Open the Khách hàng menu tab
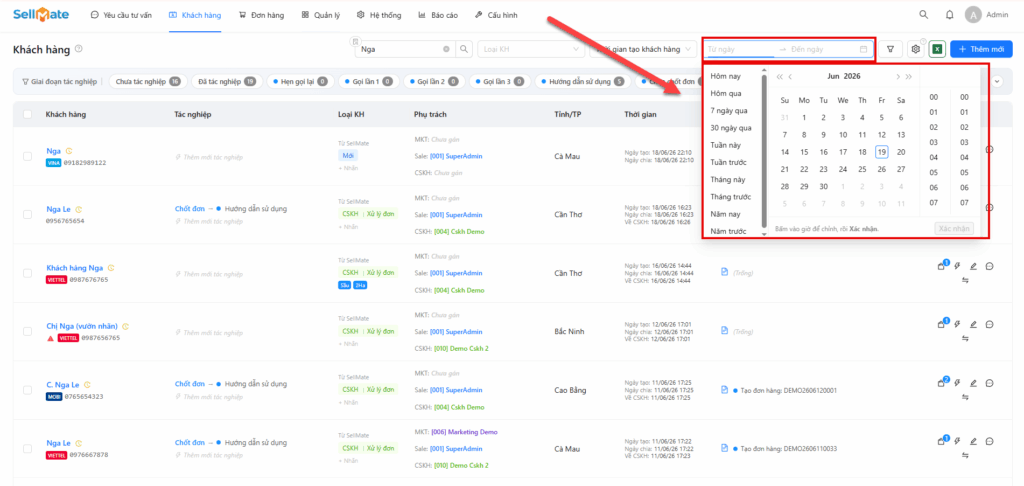 (195, 14)
